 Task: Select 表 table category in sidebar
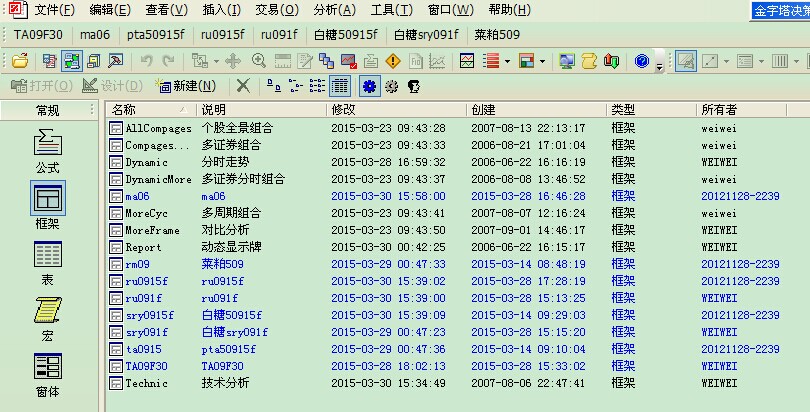48,263
